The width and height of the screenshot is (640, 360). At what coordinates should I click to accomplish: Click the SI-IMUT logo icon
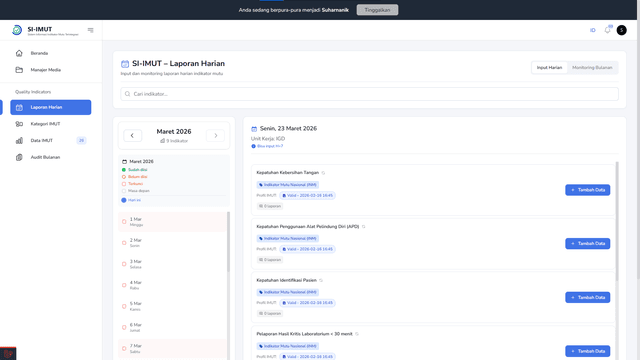tap(17, 30)
